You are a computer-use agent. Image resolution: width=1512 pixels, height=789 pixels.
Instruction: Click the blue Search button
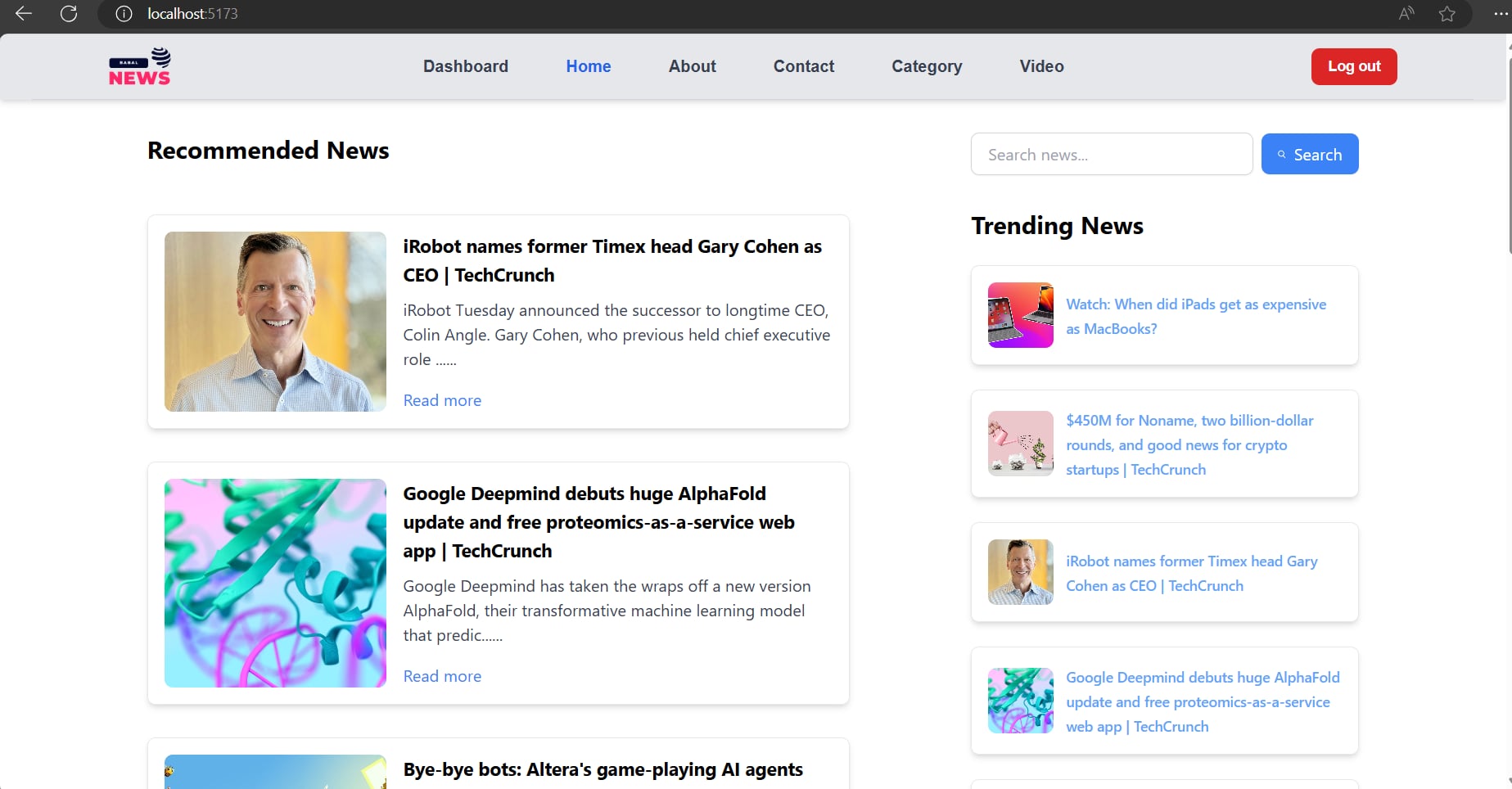pyautogui.click(x=1310, y=154)
